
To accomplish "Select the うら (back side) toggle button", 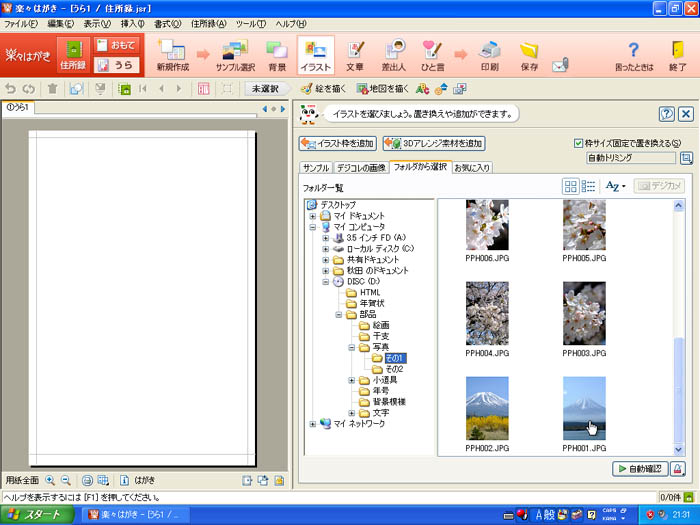I will pos(116,65).
